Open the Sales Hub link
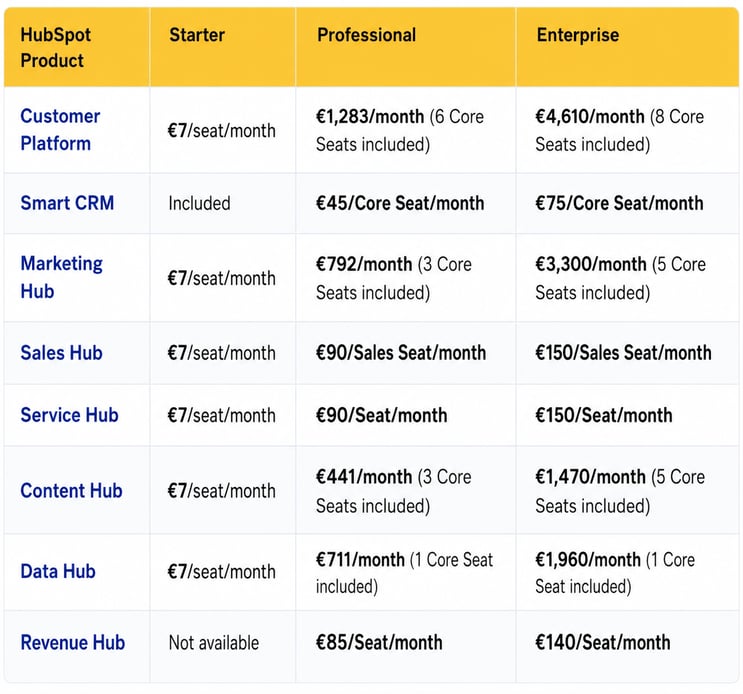 (x=62, y=353)
